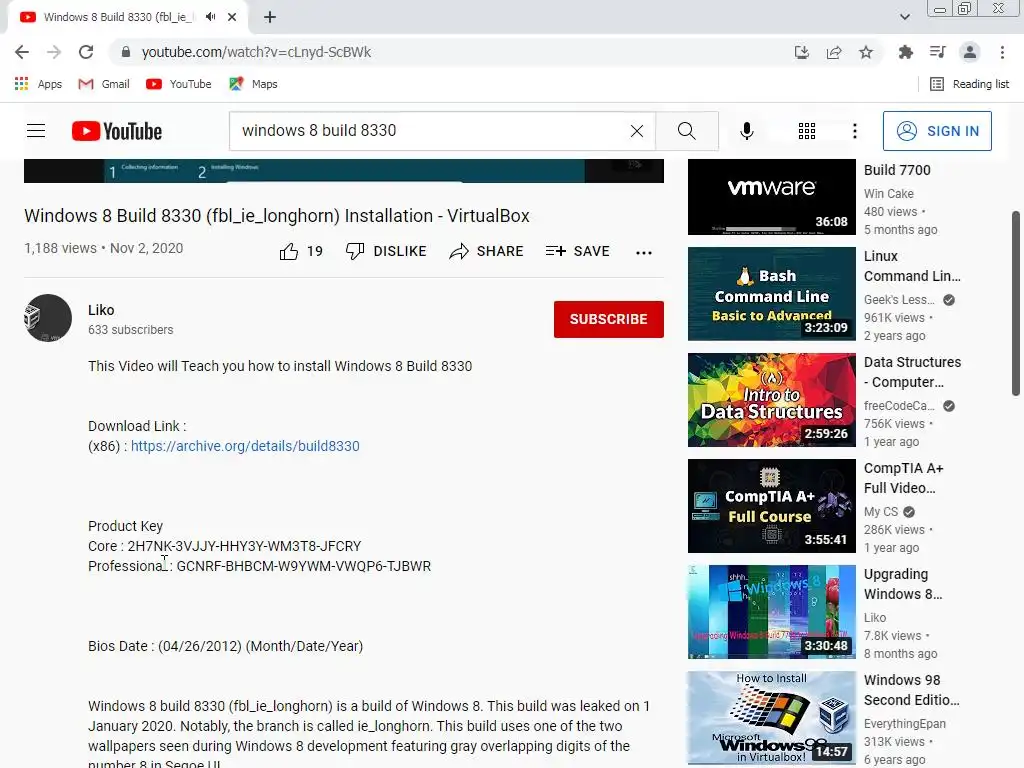Viewport: 1024px width, 768px height.
Task: Click the address bar URL
Action: pyautogui.click(x=256, y=52)
